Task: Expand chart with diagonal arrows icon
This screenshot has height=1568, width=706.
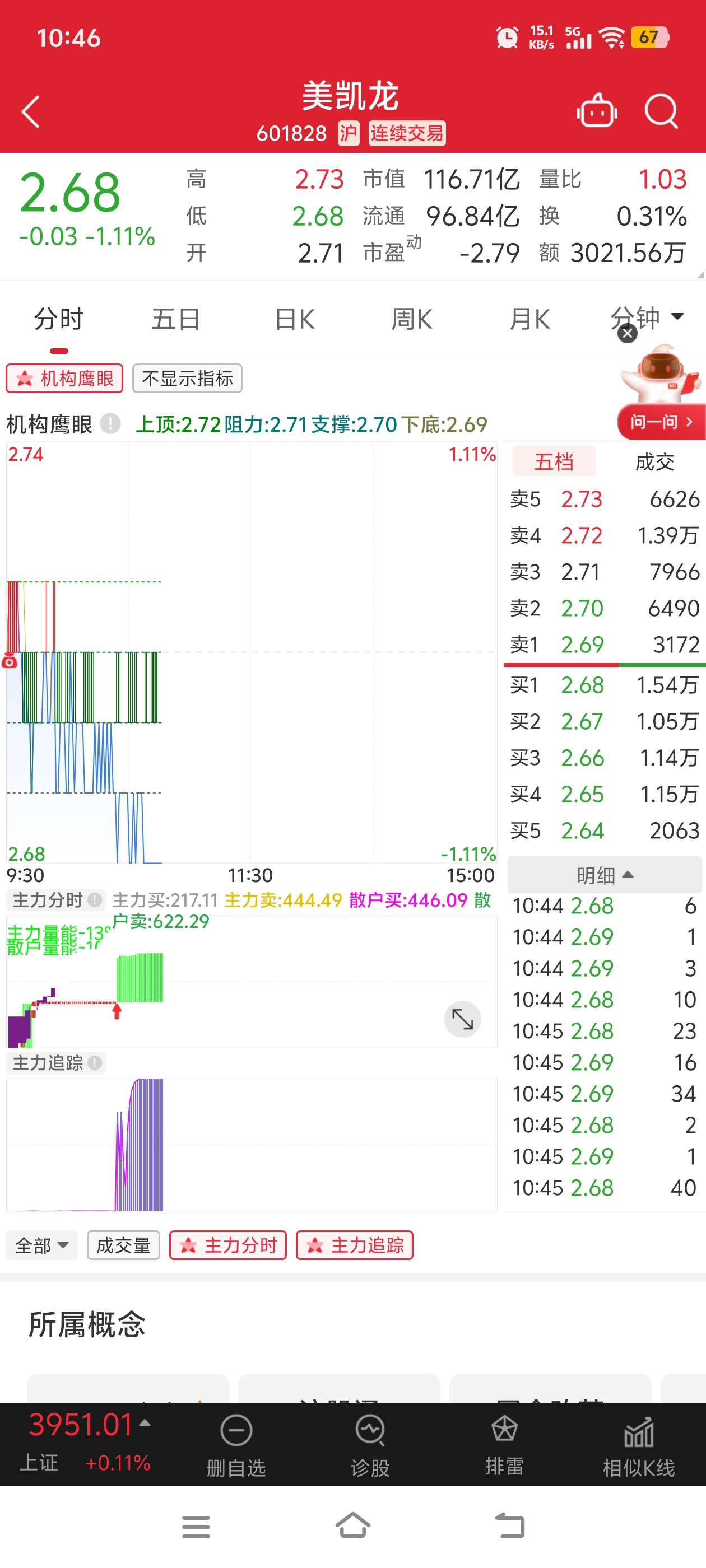Action: tap(462, 1019)
